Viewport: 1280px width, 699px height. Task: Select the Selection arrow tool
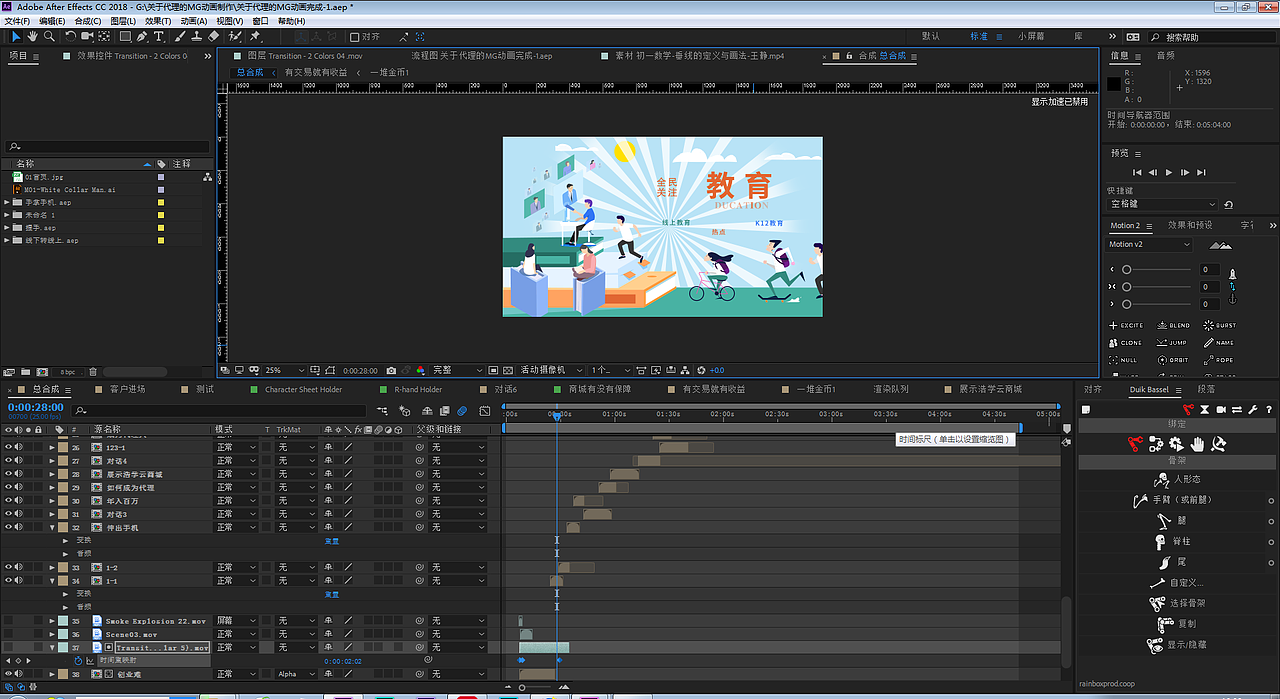pos(16,36)
